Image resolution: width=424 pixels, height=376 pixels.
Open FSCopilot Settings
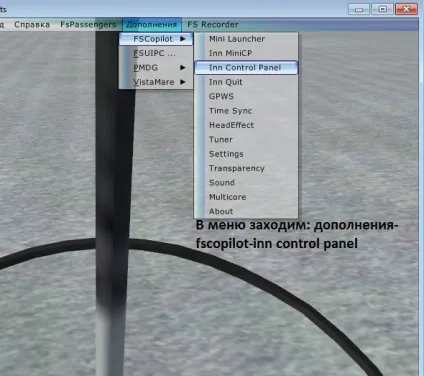(246, 154)
